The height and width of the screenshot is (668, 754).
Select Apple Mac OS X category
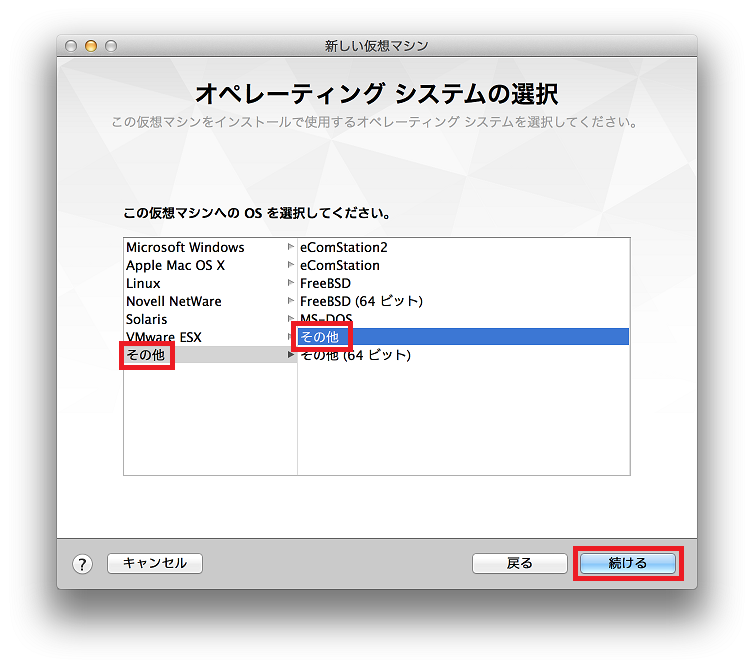[x=176, y=265]
